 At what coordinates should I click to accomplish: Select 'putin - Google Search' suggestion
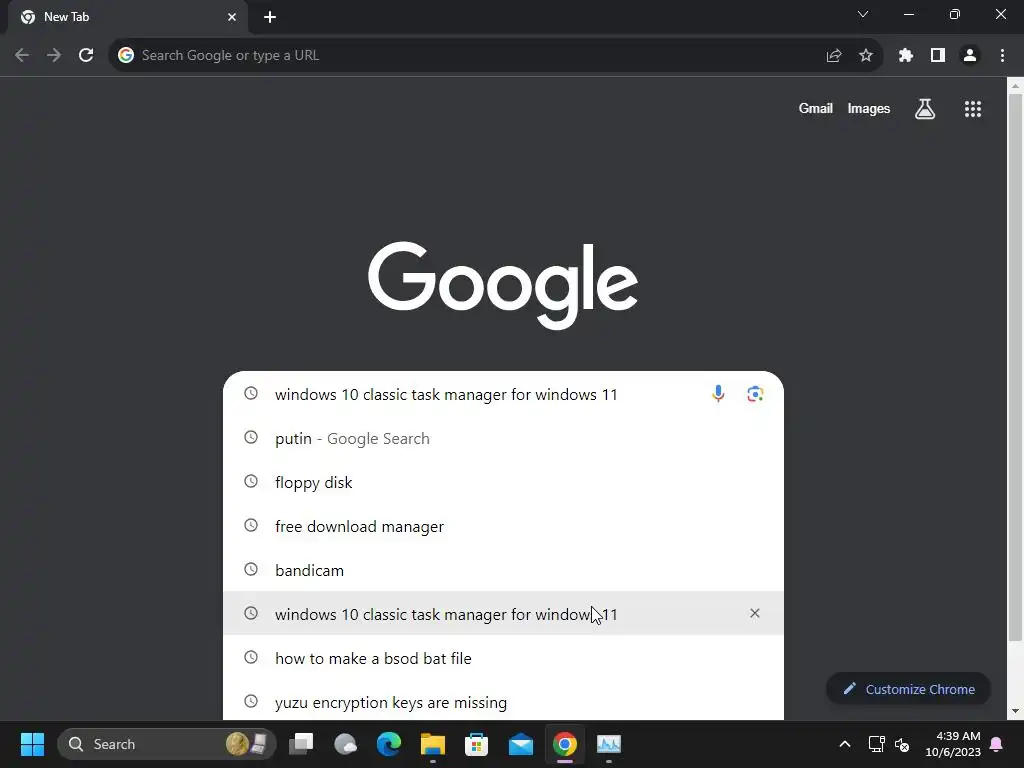pos(503,438)
